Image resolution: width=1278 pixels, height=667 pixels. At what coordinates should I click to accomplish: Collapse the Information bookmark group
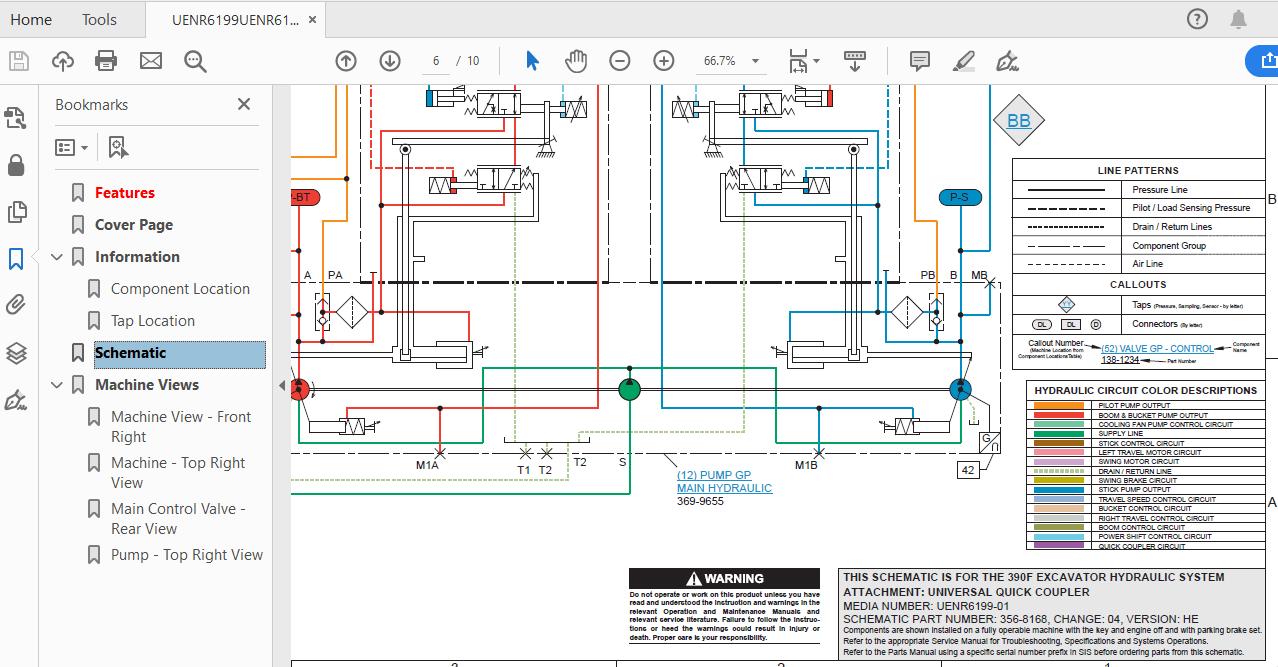pyautogui.click(x=57, y=257)
